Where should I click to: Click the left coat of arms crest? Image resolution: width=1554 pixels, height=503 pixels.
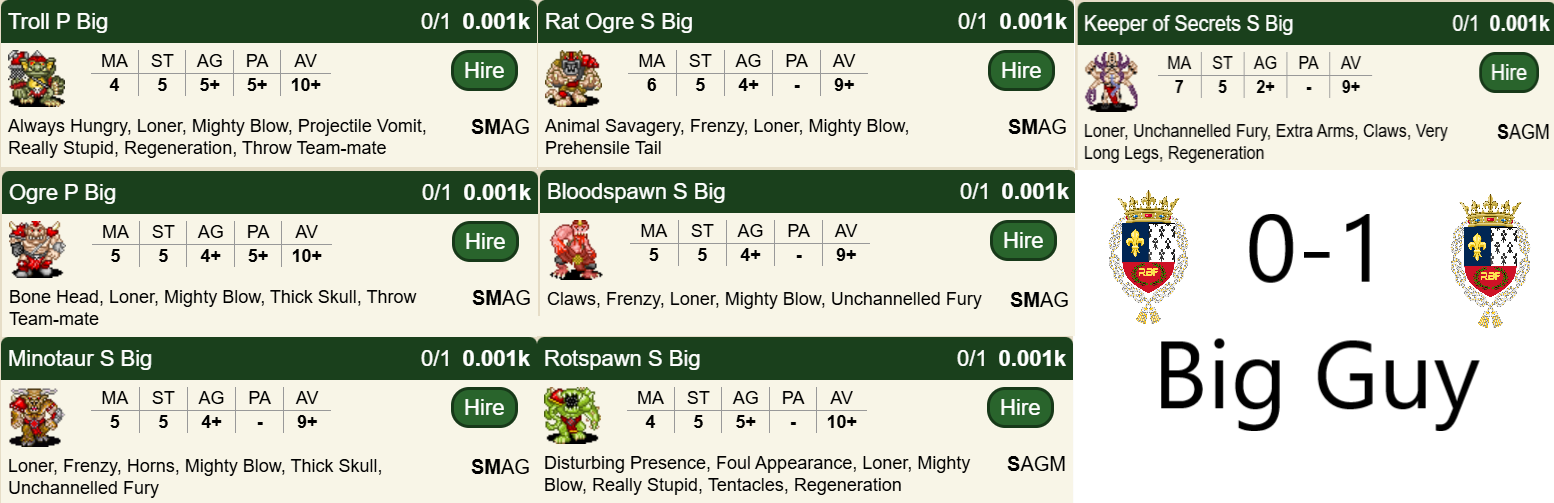tap(1147, 260)
